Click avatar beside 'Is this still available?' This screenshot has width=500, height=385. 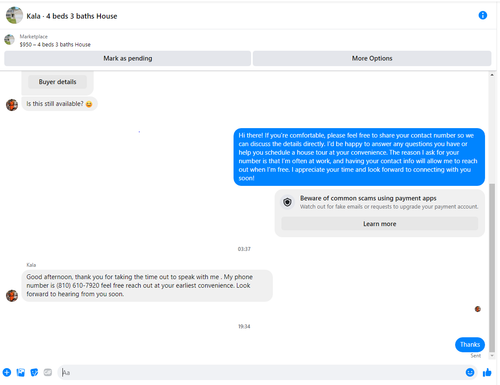coord(12,105)
